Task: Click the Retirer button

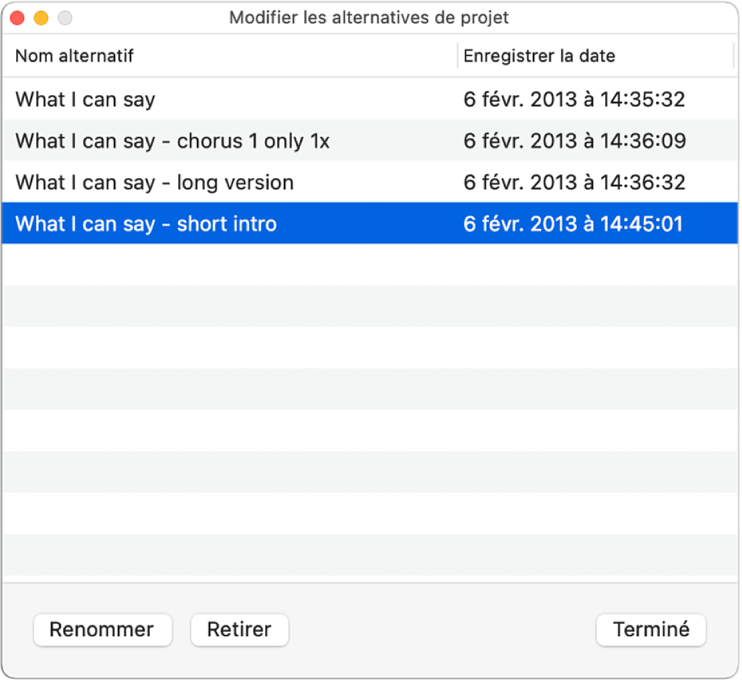Action: point(239,630)
